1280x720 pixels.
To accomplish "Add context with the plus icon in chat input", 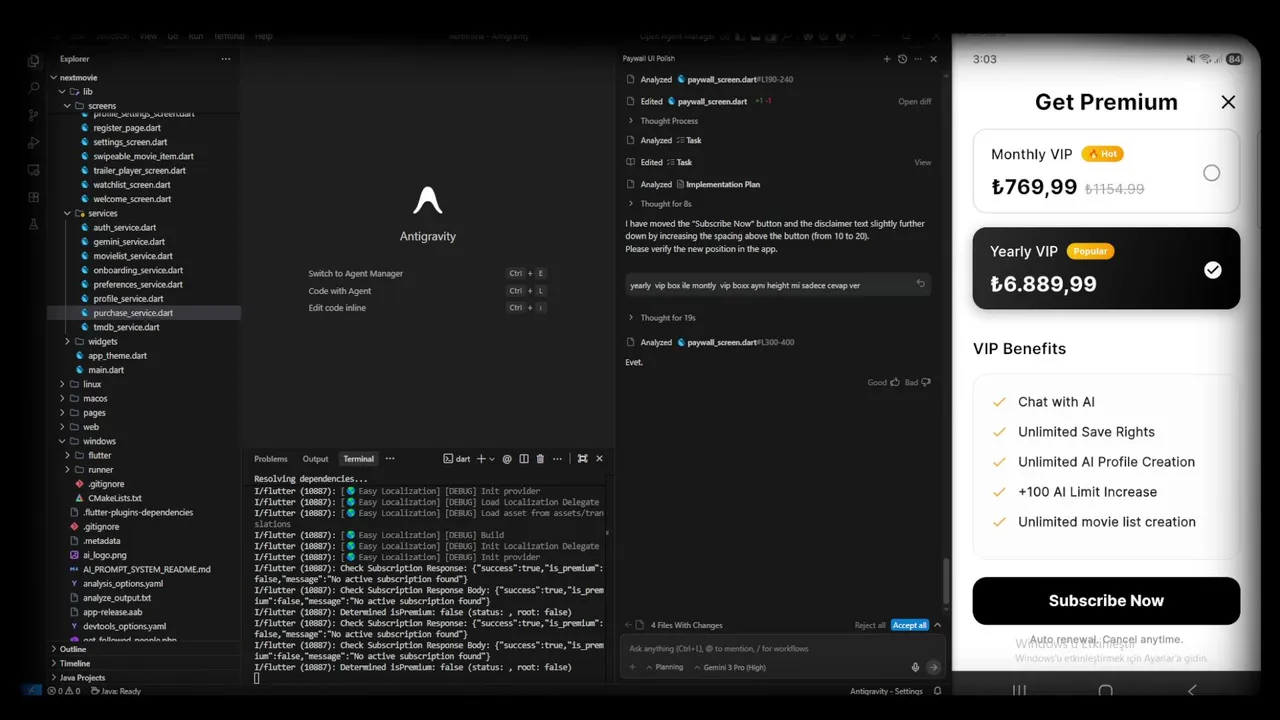I will coord(633,667).
